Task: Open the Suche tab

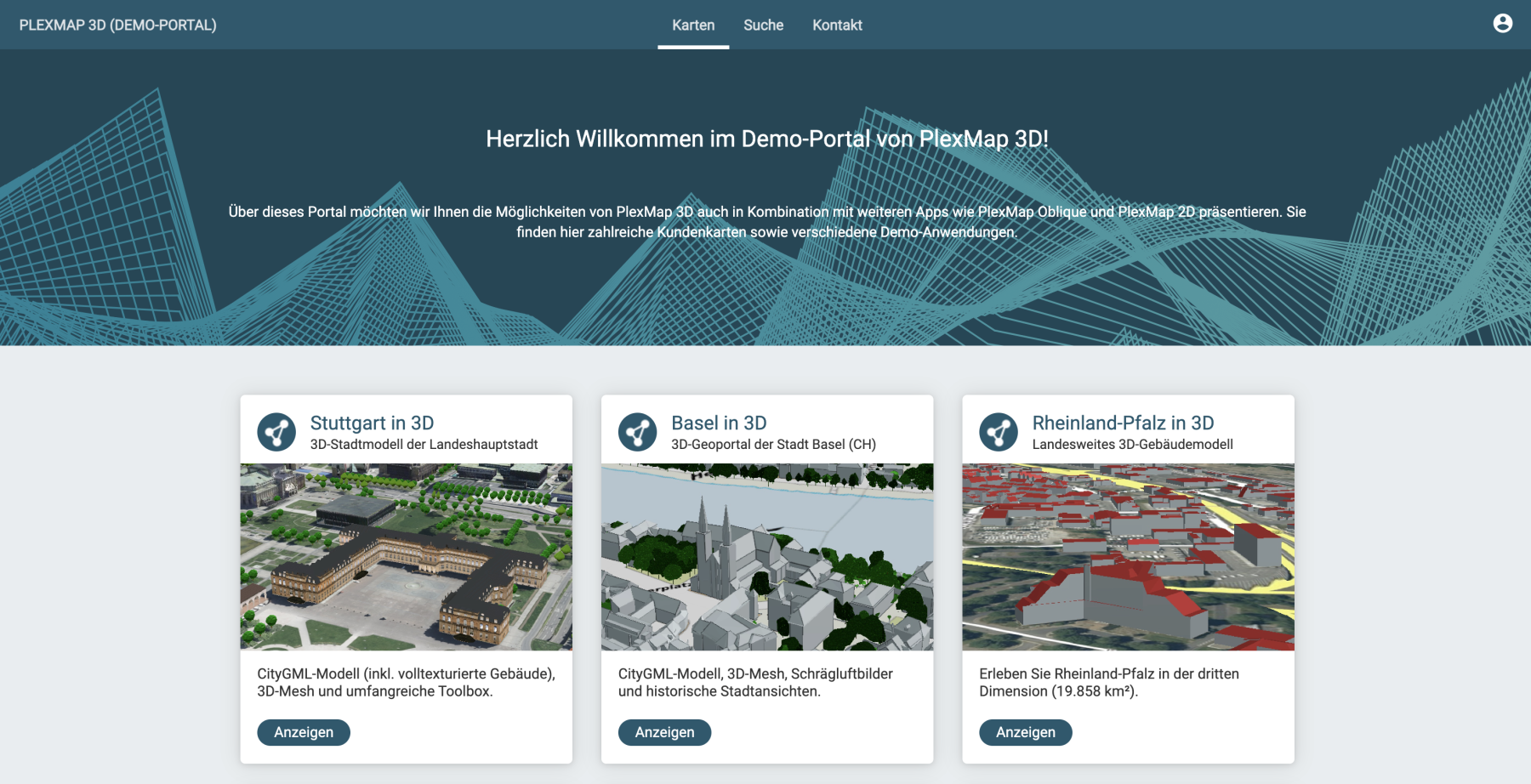Action: tap(763, 26)
